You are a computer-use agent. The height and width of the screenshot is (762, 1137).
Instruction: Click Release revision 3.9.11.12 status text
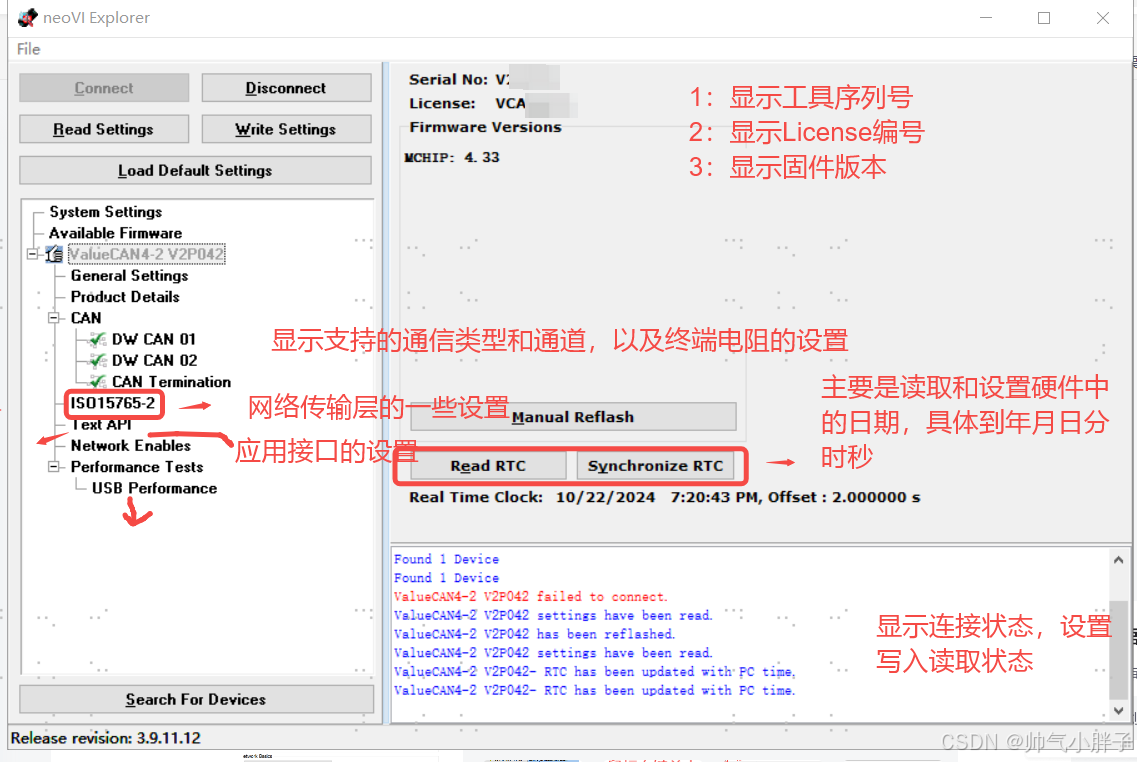tap(106, 738)
